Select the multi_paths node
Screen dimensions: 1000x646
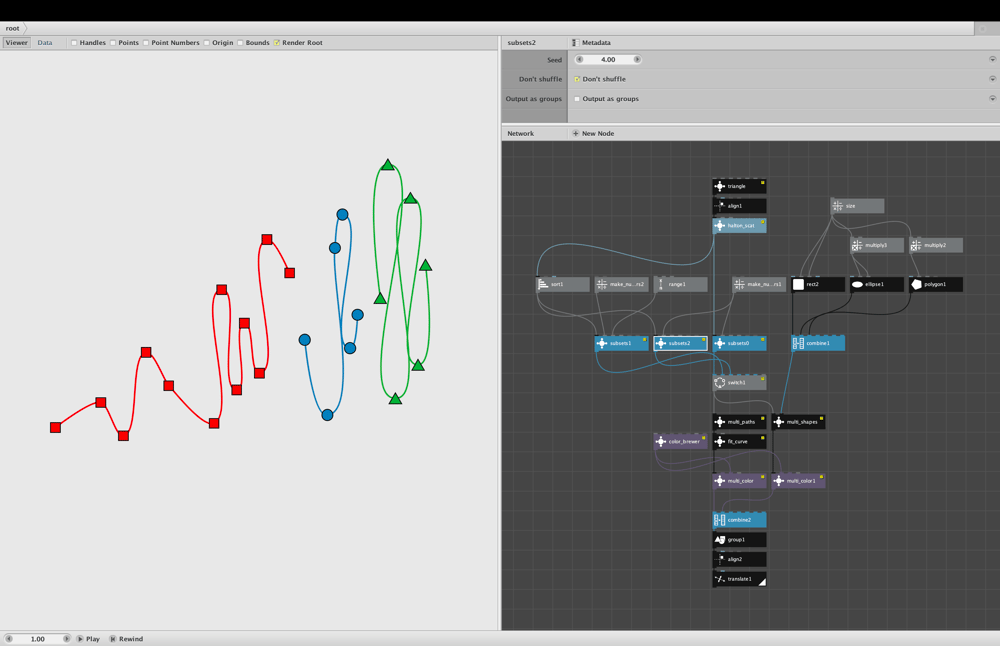point(739,422)
